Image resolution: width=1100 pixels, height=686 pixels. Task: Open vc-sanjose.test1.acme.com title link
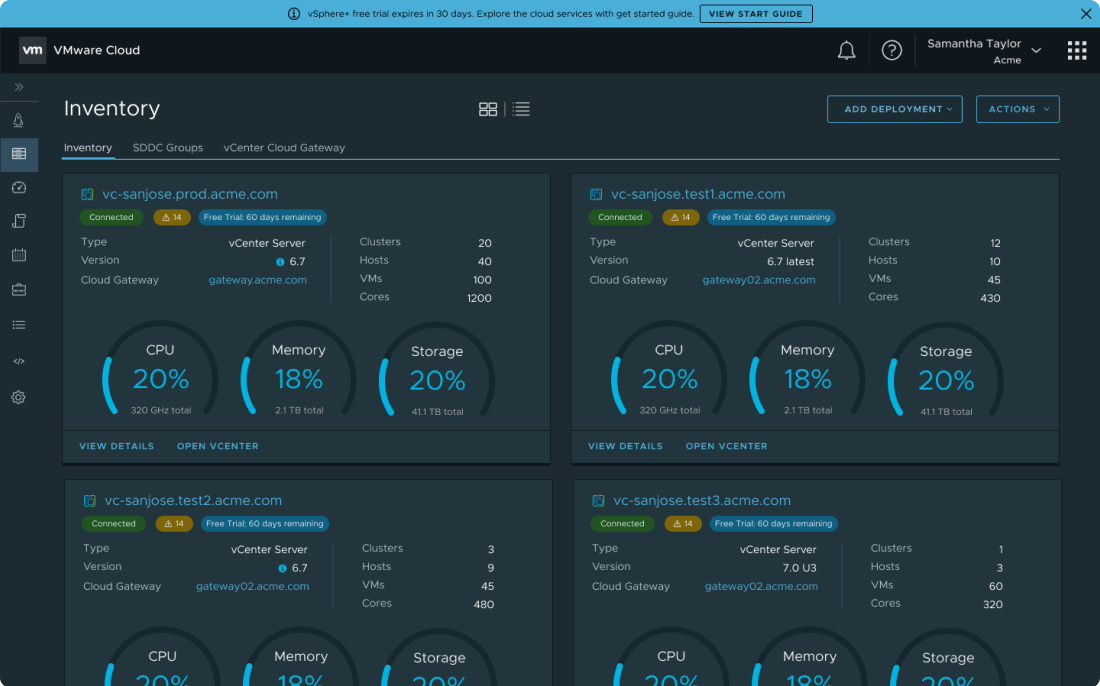click(x=698, y=194)
